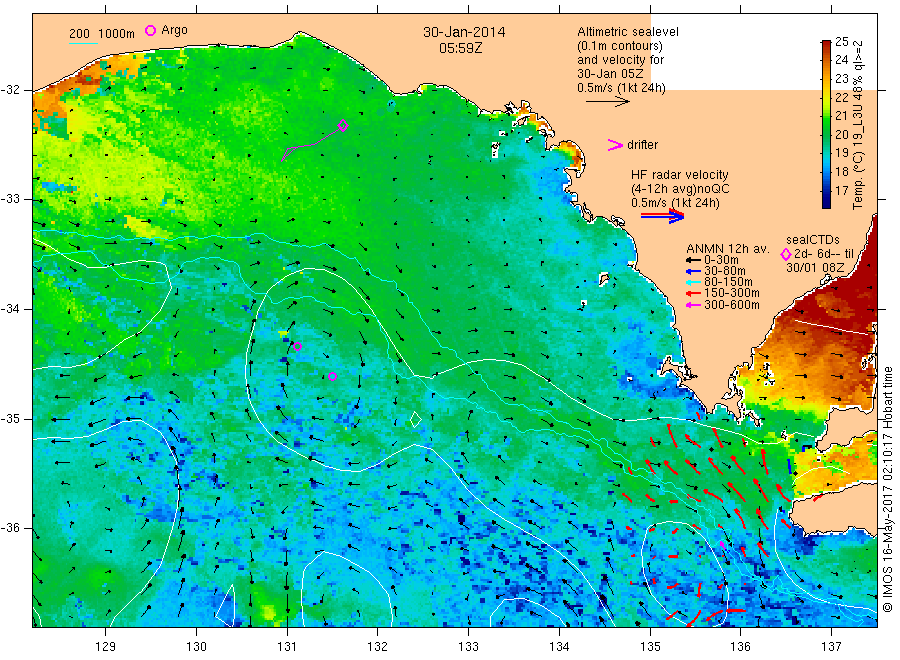This screenshot has width=900, height=660.
Task: Click the color bar value 21
Action: (841, 115)
